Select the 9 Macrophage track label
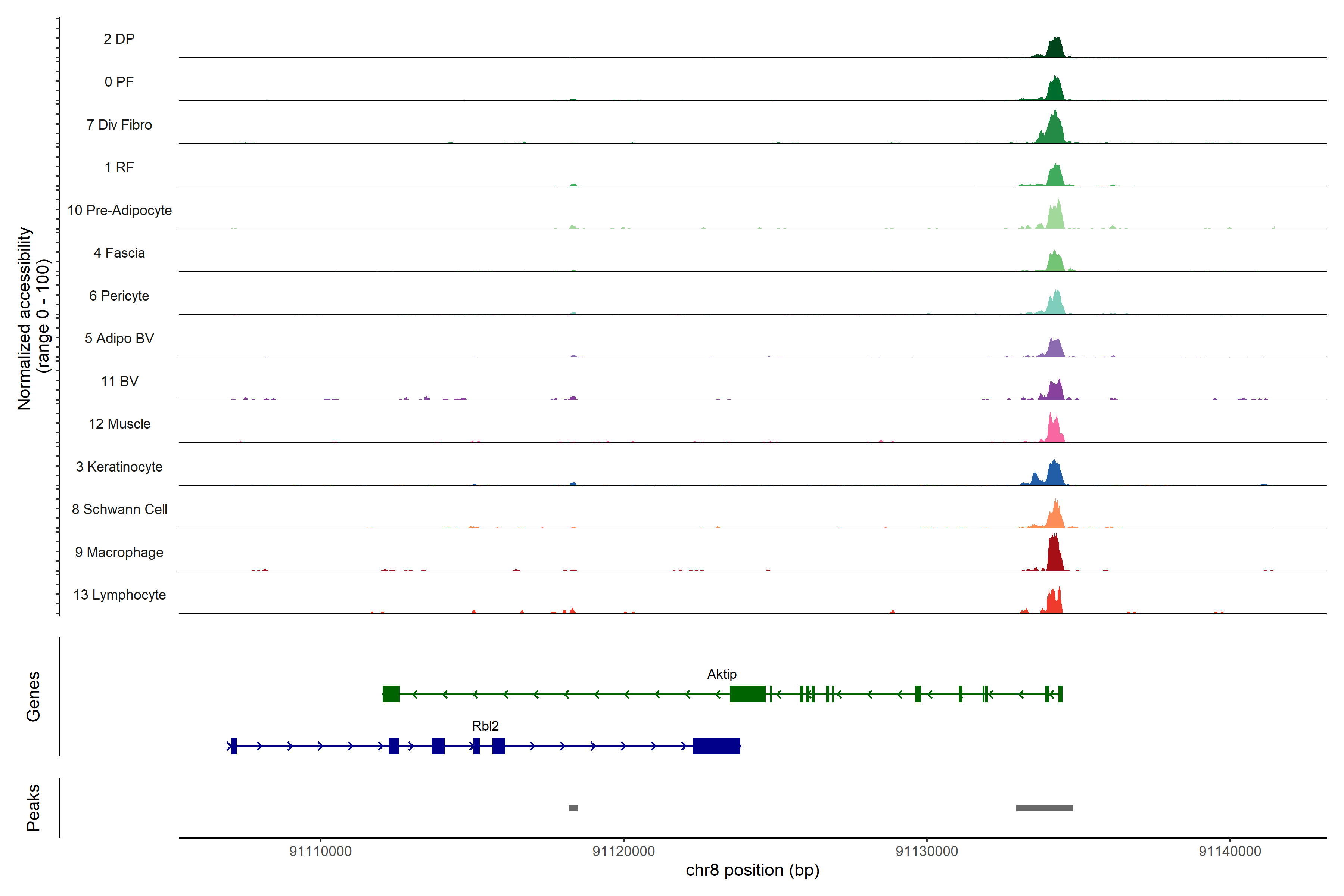Viewport: 1344px width, 896px height. [119, 552]
